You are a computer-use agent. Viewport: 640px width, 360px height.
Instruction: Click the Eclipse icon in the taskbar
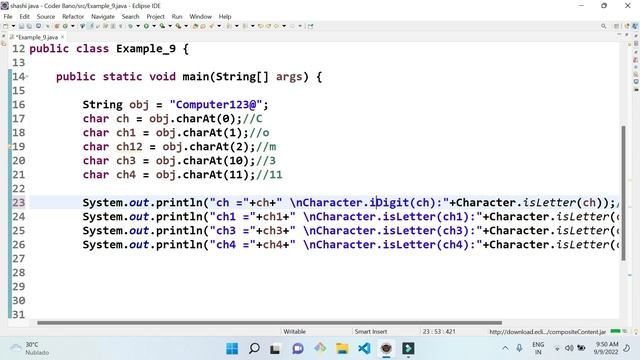(x=386, y=349)
